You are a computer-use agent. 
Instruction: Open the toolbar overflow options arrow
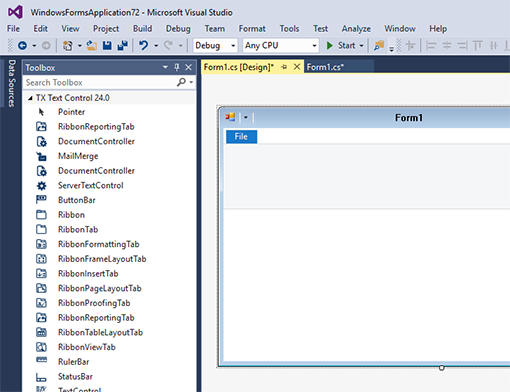click(392, 49)
